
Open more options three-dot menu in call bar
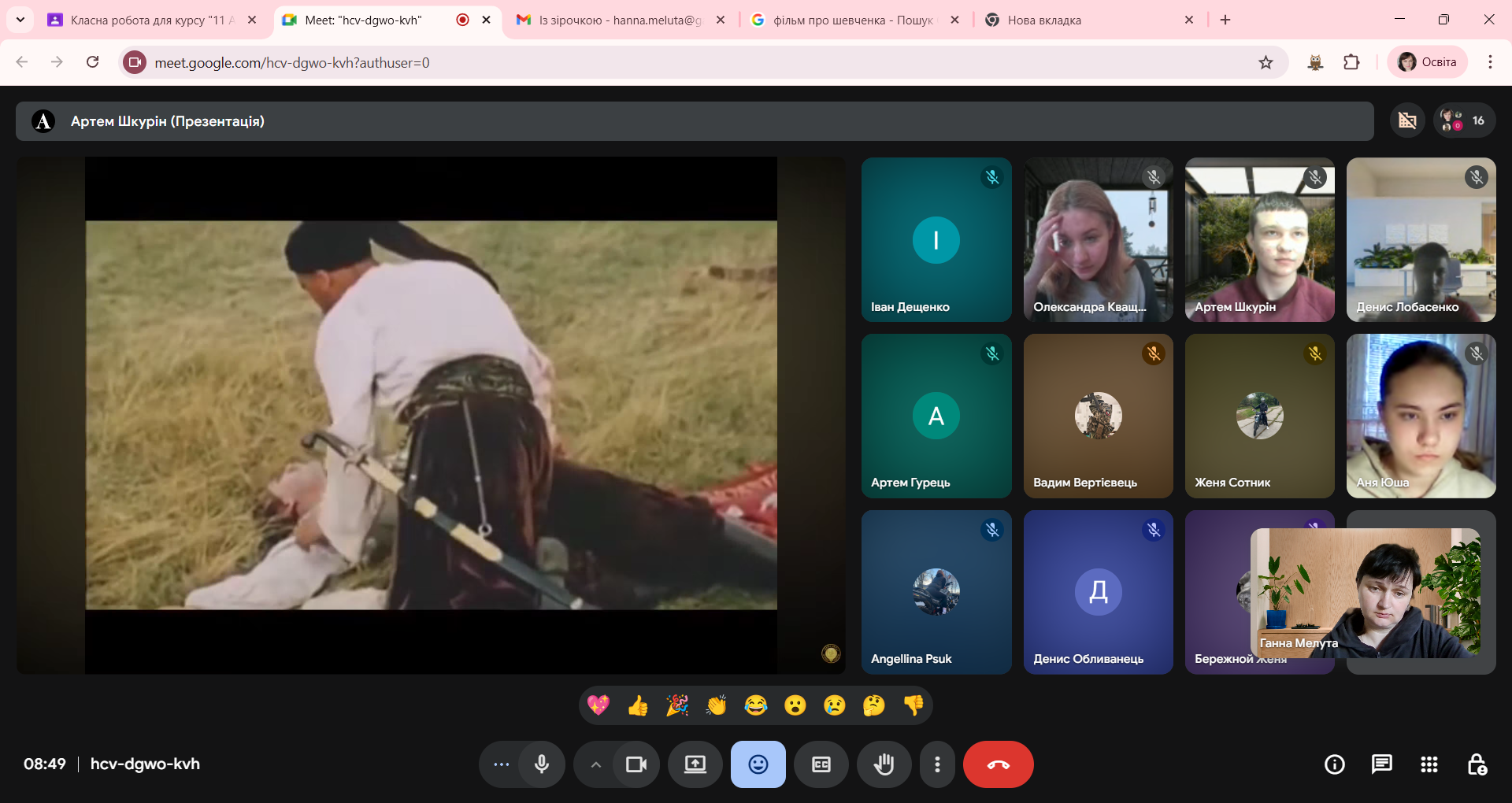point(937,764)
